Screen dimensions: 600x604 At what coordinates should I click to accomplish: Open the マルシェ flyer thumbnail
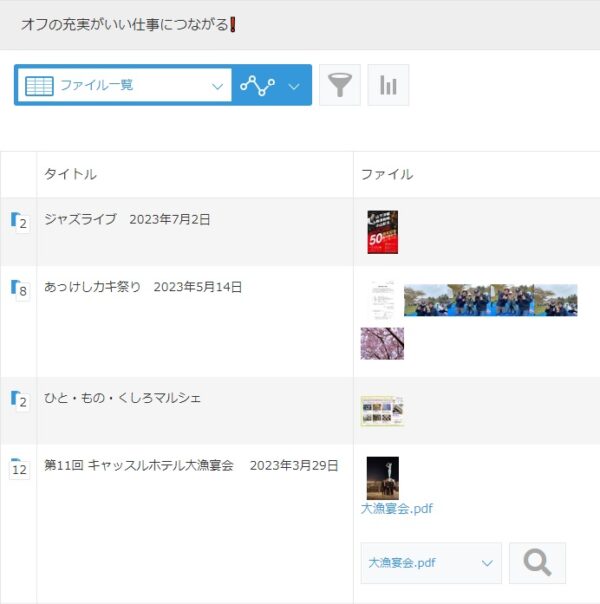pos(382,411)
